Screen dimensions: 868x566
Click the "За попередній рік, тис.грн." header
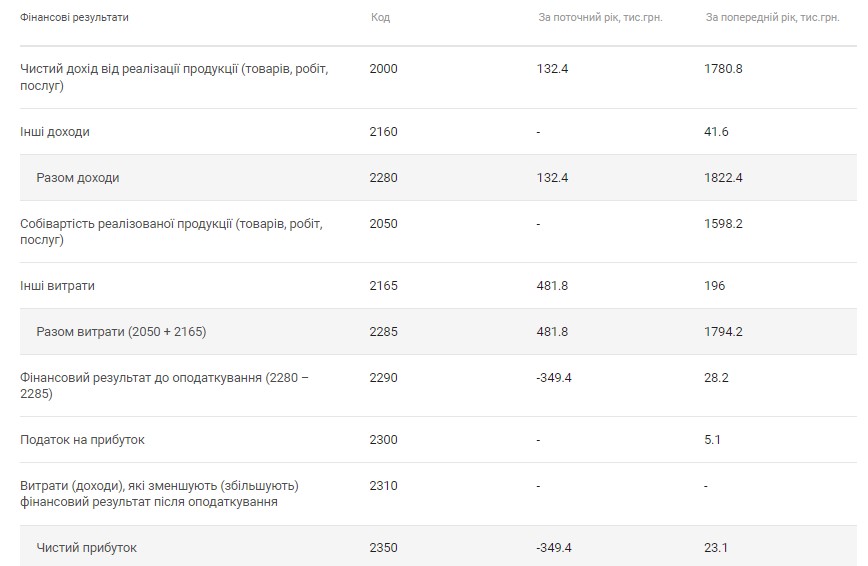(772, 18)
